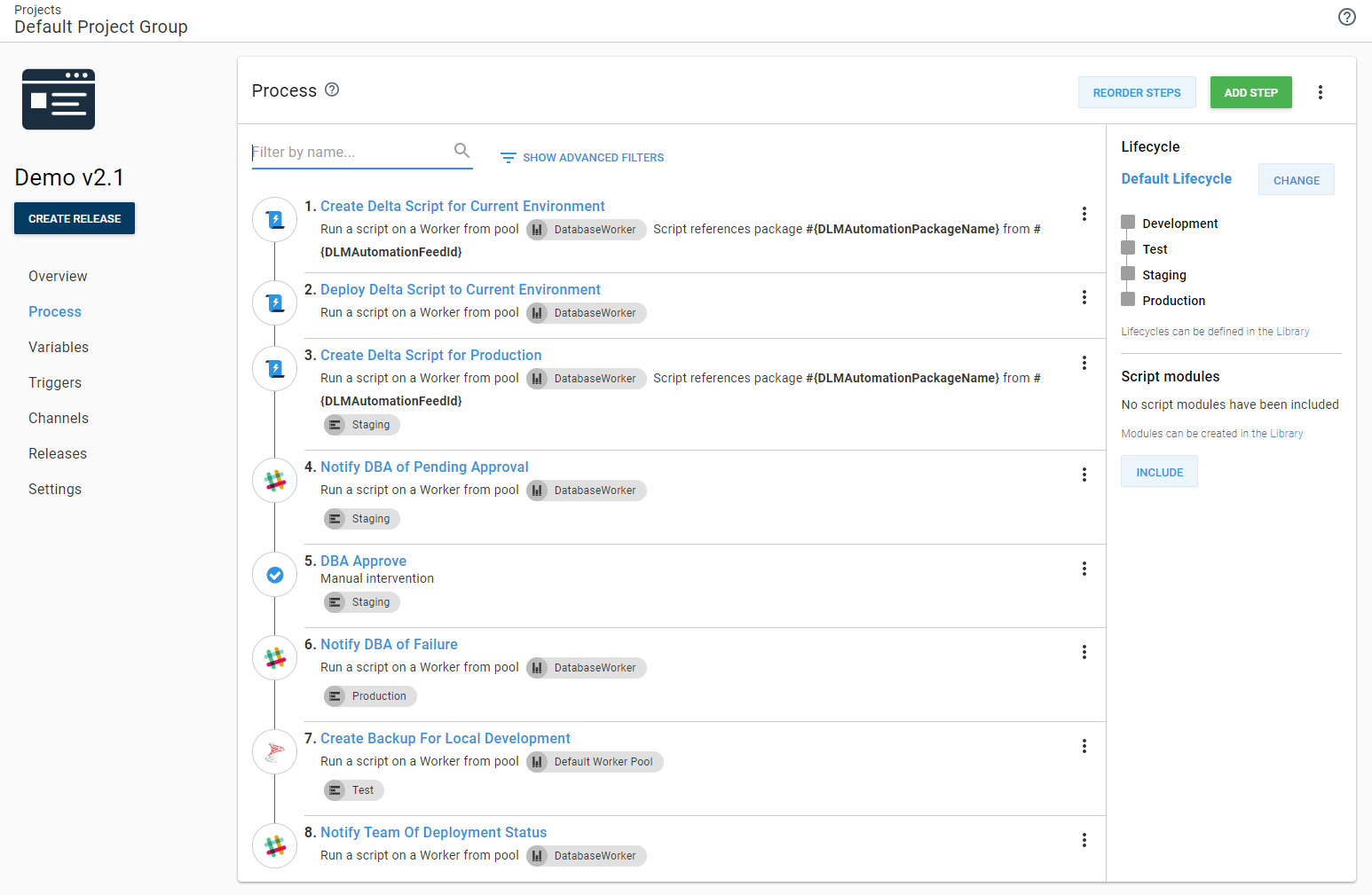Open the overflow menu for Deploy Delta Script step

click(x=1084, y=297)
